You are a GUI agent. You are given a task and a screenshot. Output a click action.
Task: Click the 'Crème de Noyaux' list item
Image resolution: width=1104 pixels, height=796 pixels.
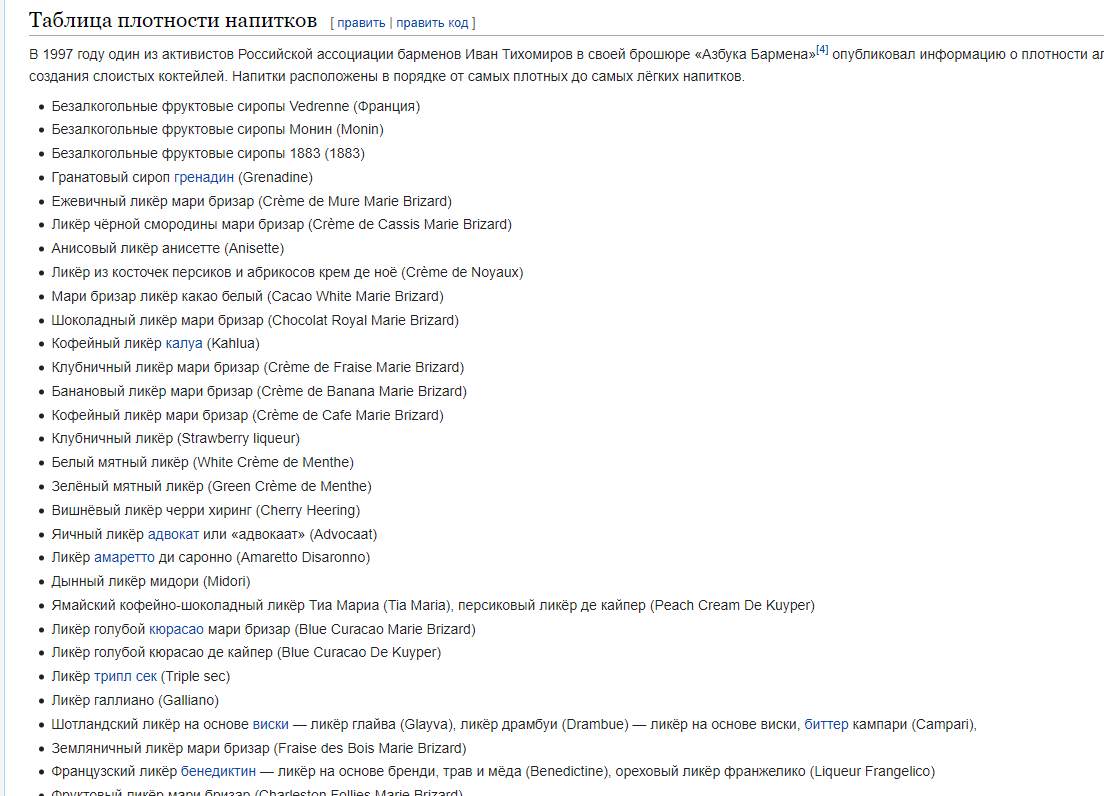pos(287,272)
